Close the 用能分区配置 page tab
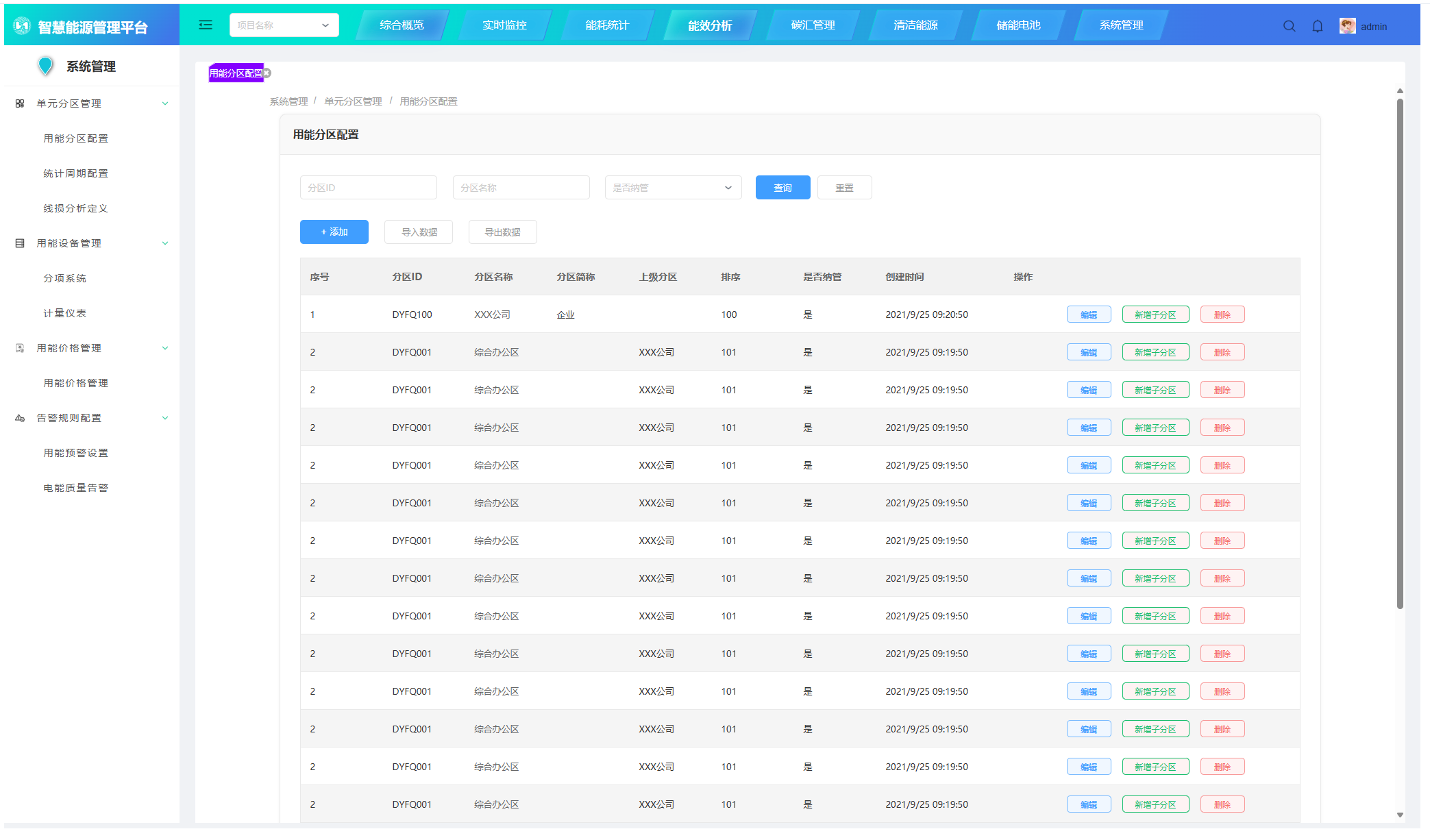Image resolution: width=1430 pixels, height=840 pixels. point(267,73)
